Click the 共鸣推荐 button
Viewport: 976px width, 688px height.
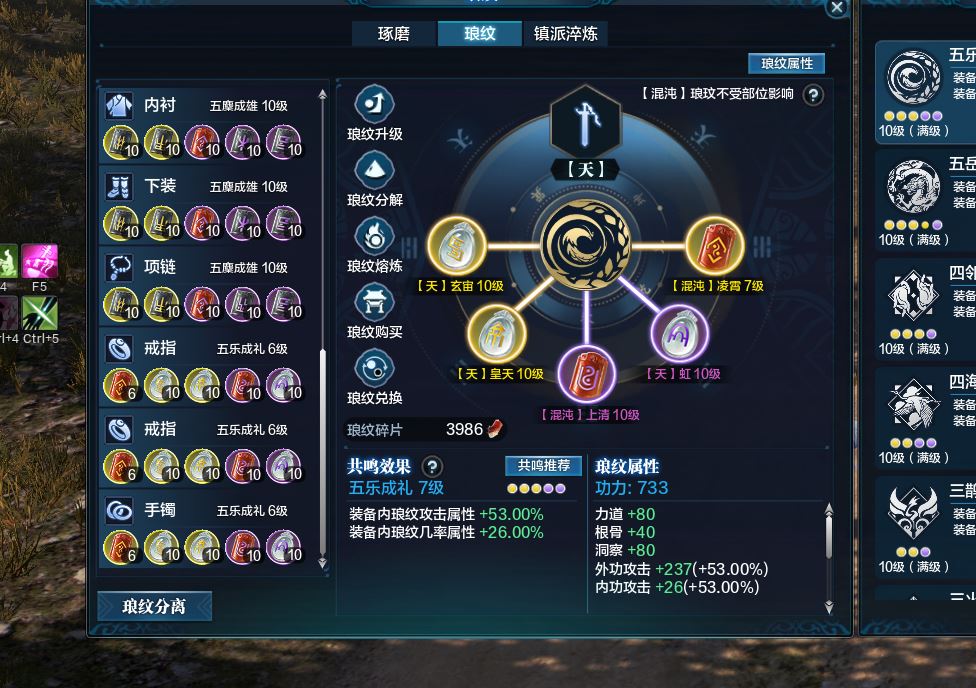543,466
